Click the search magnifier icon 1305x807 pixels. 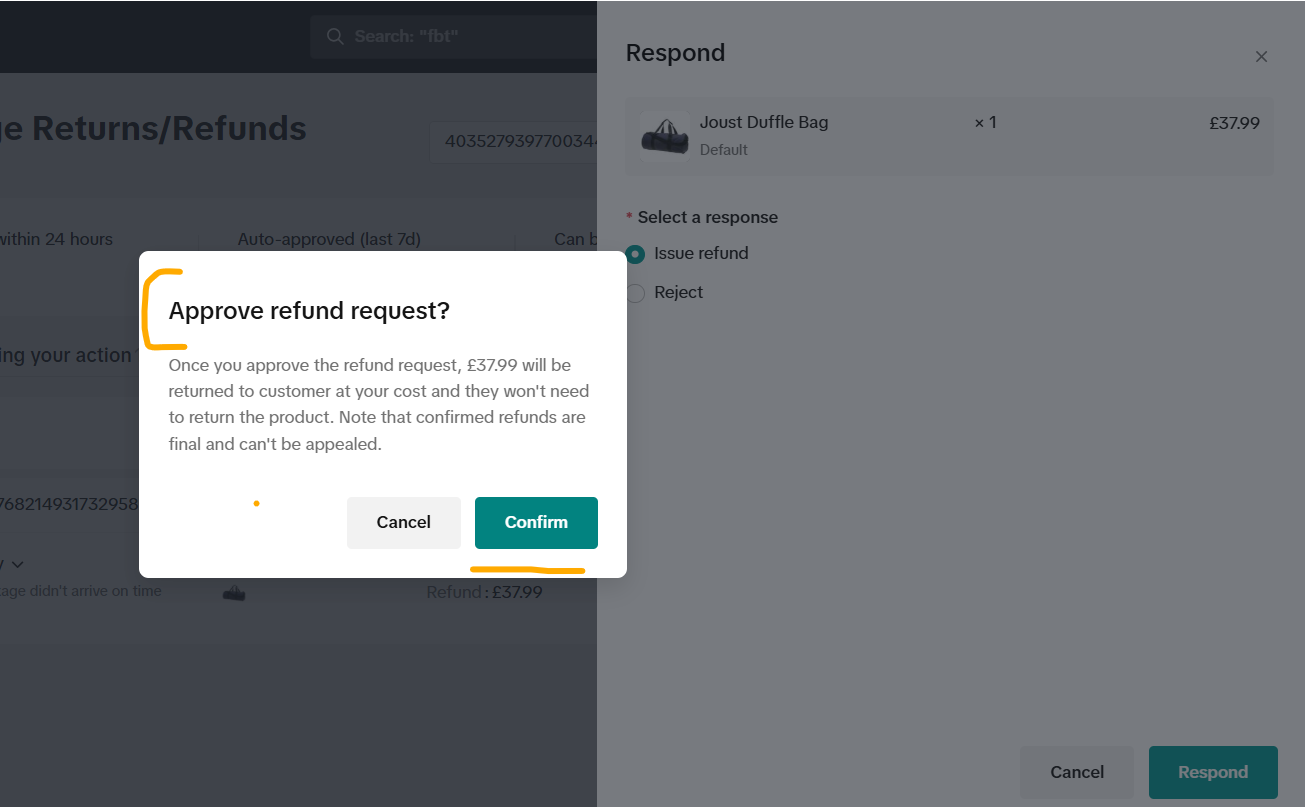tap(335, 37)
